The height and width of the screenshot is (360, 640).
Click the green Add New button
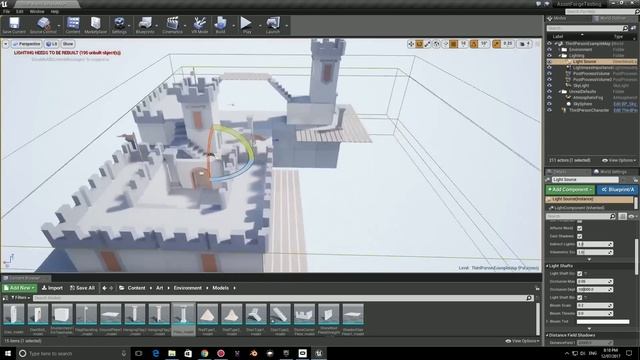(x=19, y=288)
